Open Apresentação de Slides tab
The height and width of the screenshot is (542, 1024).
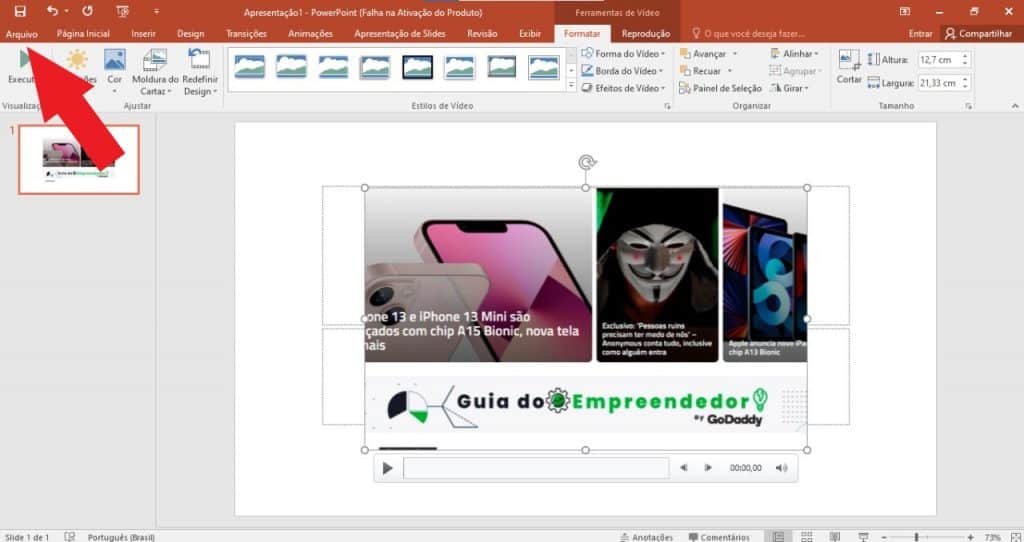400,33
